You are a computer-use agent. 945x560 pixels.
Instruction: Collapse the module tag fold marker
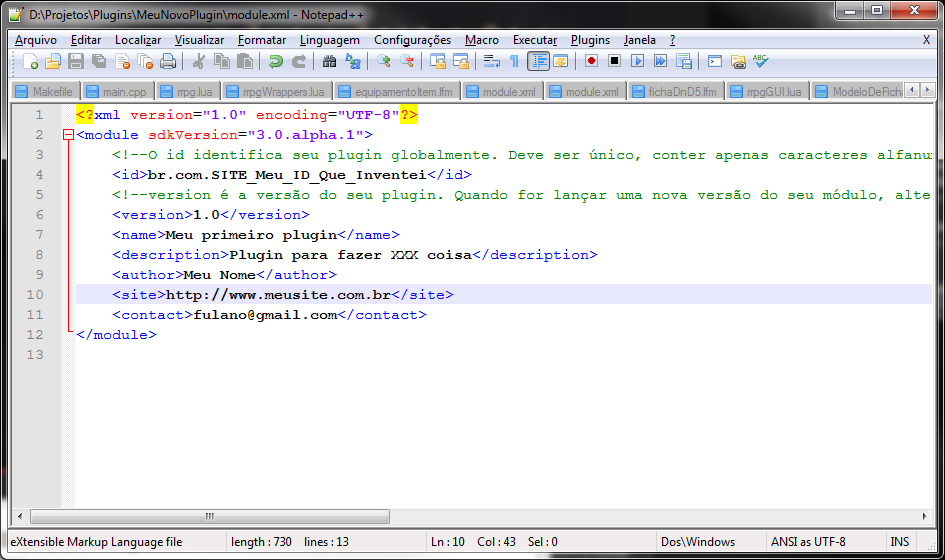point(68,135)
